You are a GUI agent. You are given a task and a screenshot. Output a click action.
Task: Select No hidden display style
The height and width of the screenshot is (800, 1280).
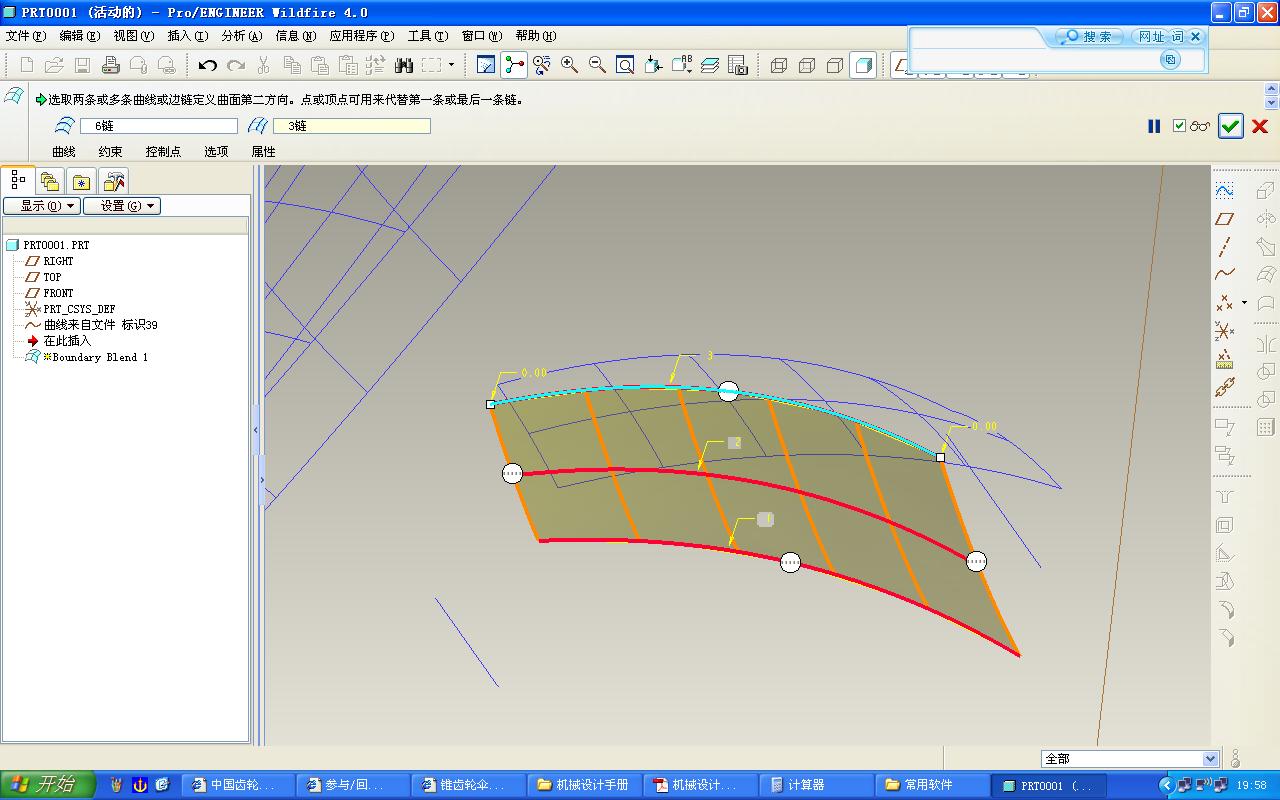pos(835,65)
